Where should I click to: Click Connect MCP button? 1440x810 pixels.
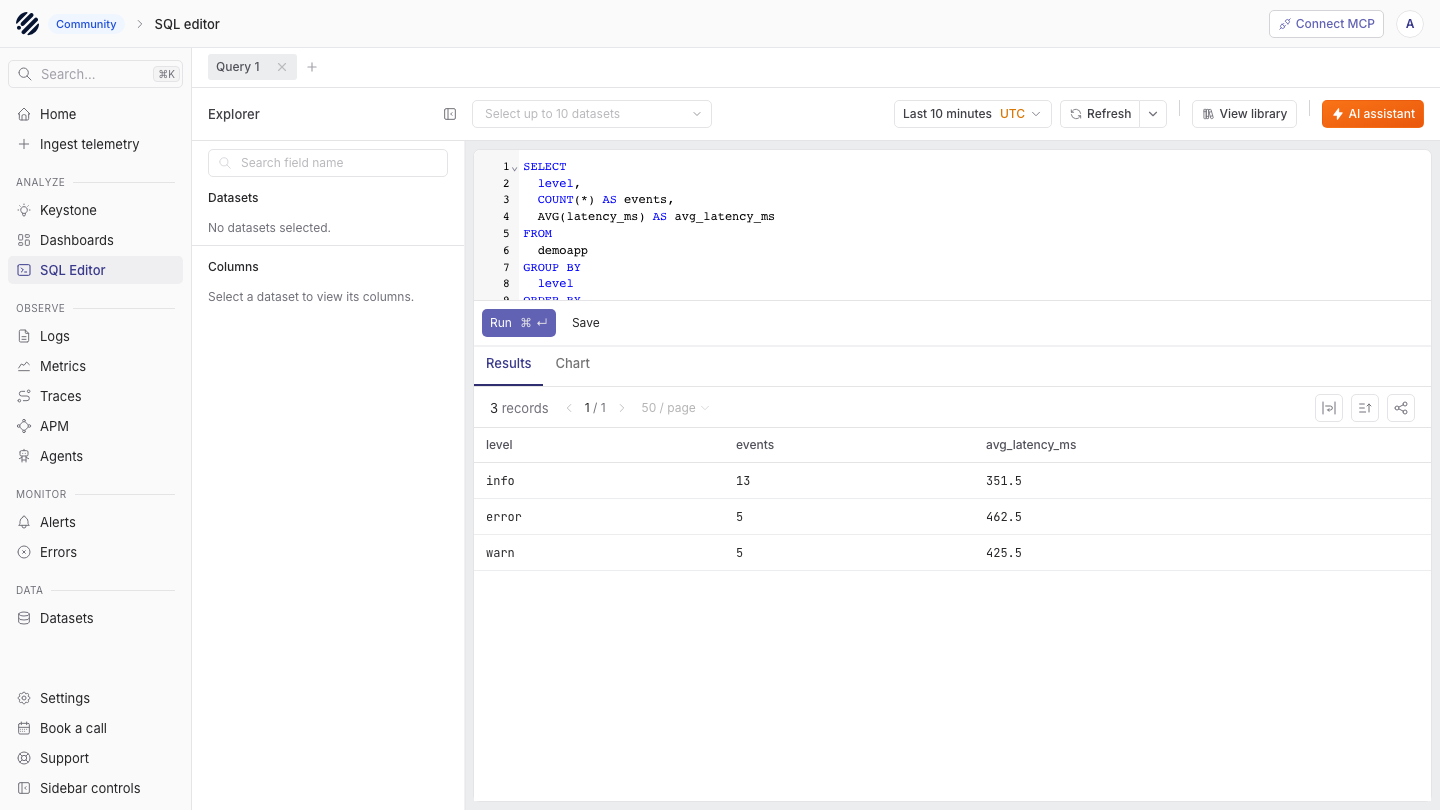[1326, 24]
